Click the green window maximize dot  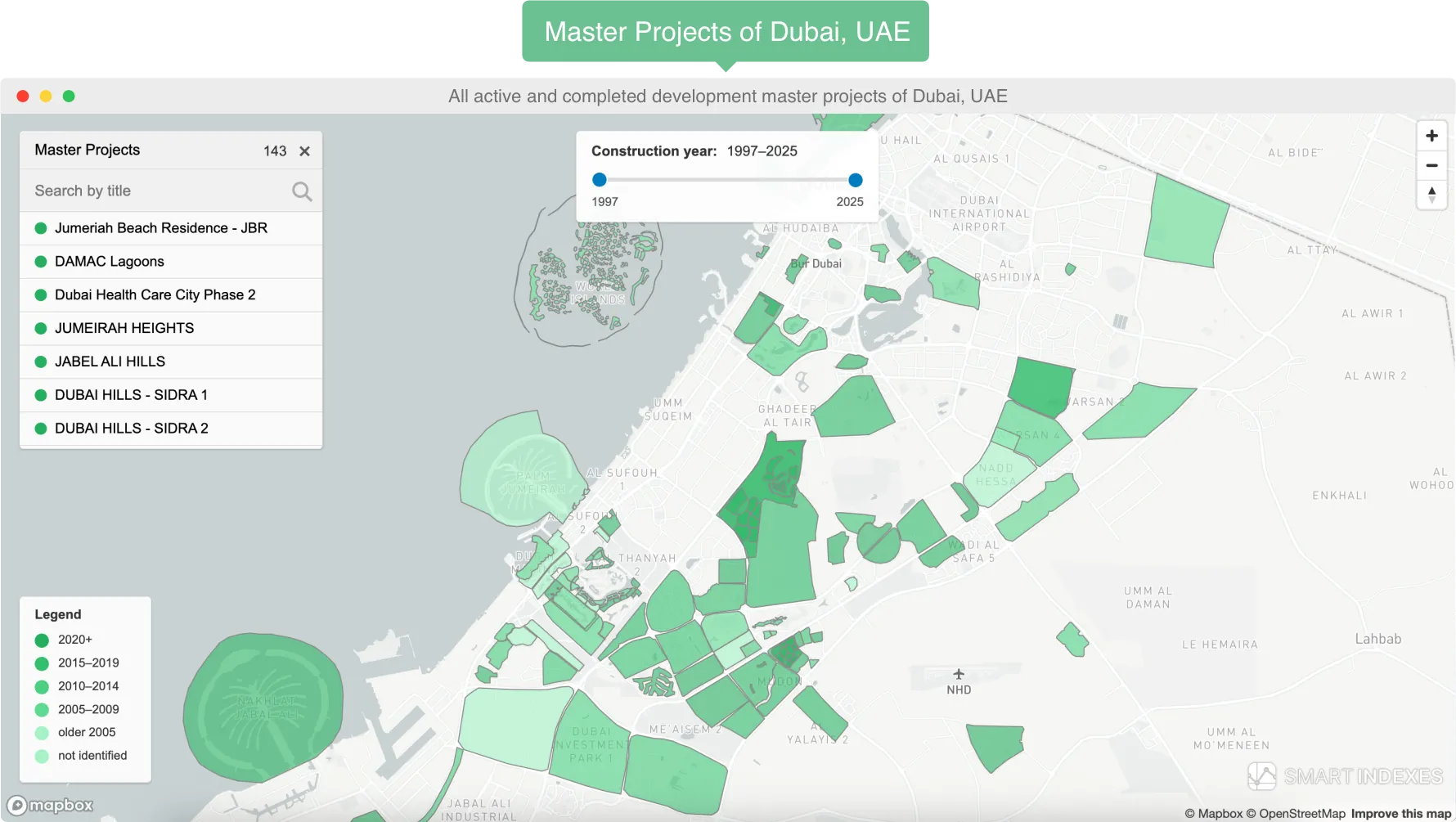(x=69, y=97)
